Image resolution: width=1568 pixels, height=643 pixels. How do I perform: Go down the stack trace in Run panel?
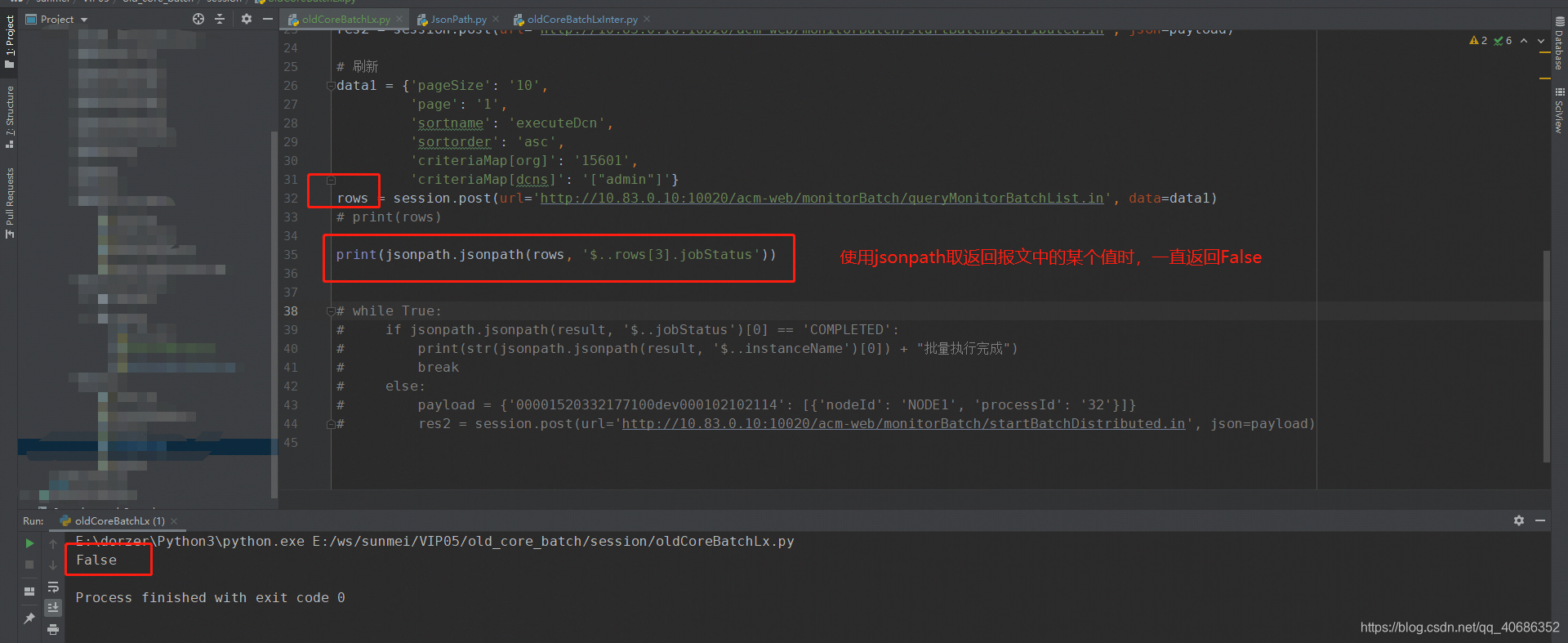click(53, 565)
